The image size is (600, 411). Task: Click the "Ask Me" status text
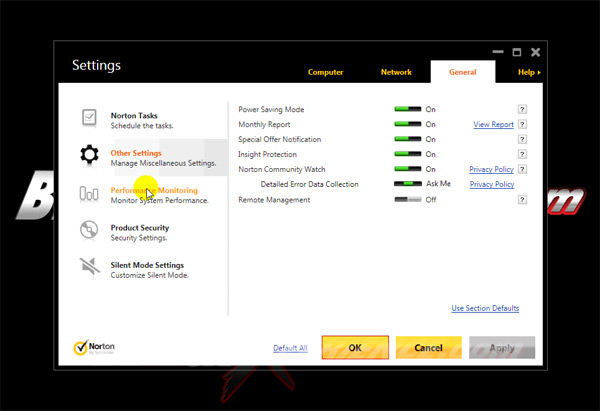pos(439,184)
